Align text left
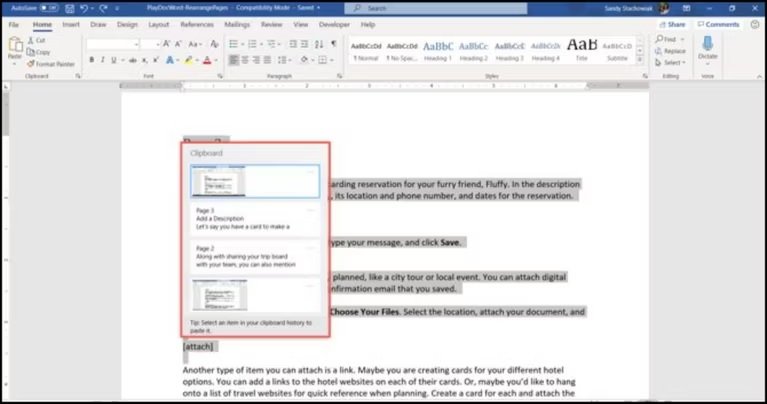The image size is (767, 404). (234, 60)
